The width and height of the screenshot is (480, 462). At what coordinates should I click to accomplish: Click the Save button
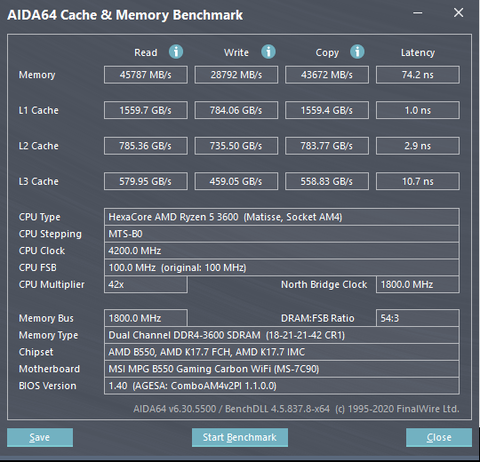[40, 437]
